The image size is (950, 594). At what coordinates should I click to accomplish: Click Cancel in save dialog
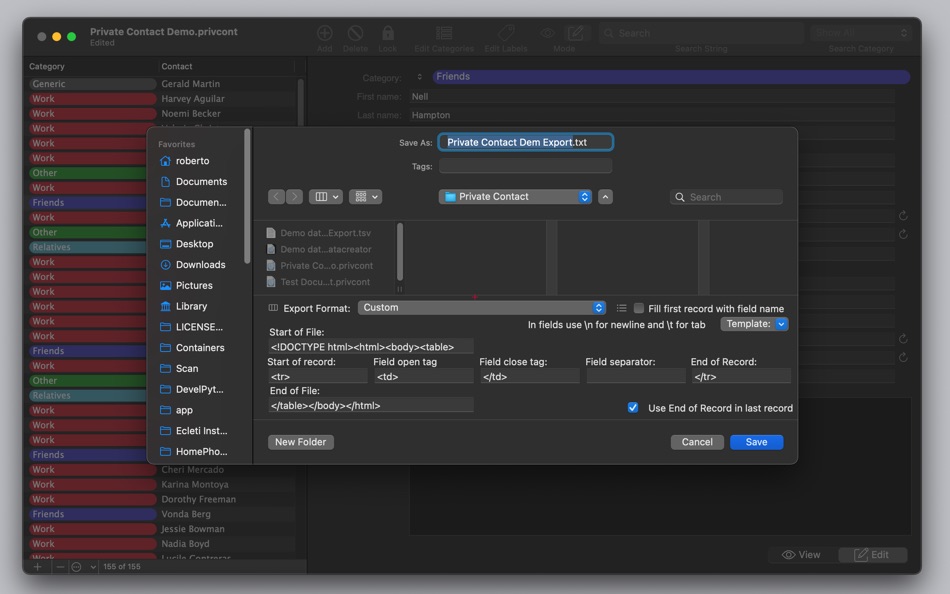[697, 442]
